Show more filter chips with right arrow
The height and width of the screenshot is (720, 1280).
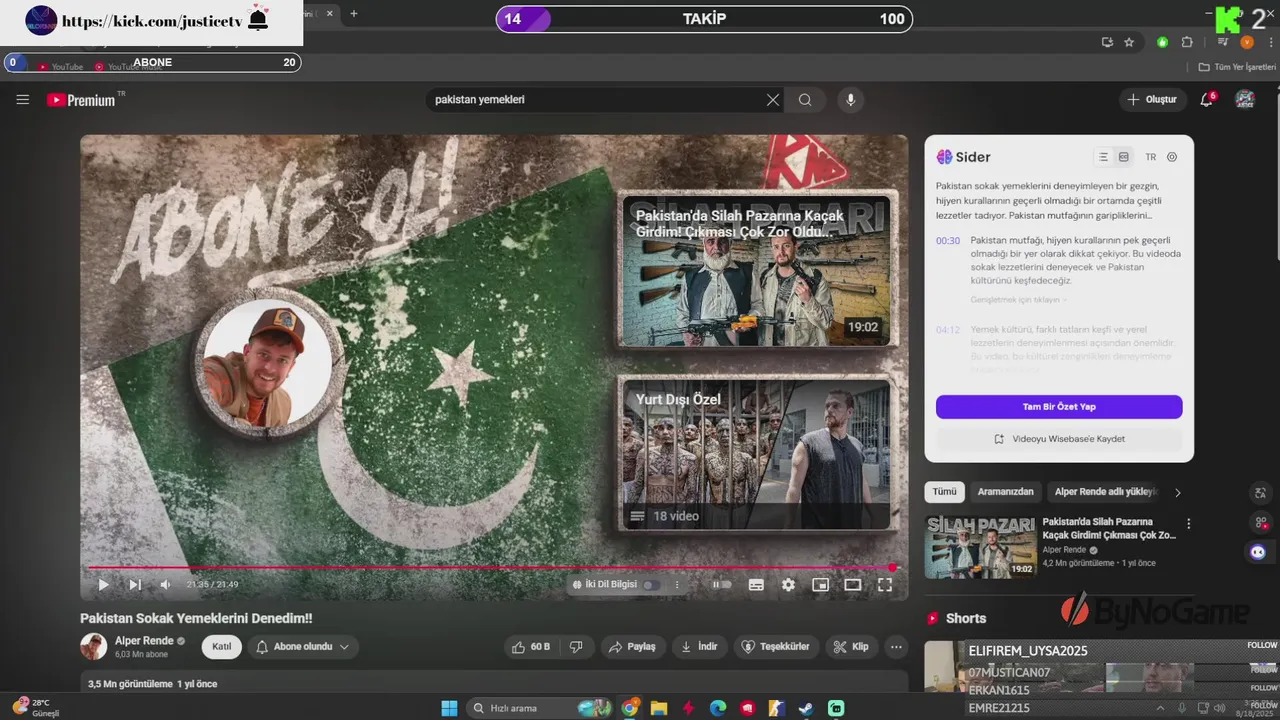pos(1178,492)
